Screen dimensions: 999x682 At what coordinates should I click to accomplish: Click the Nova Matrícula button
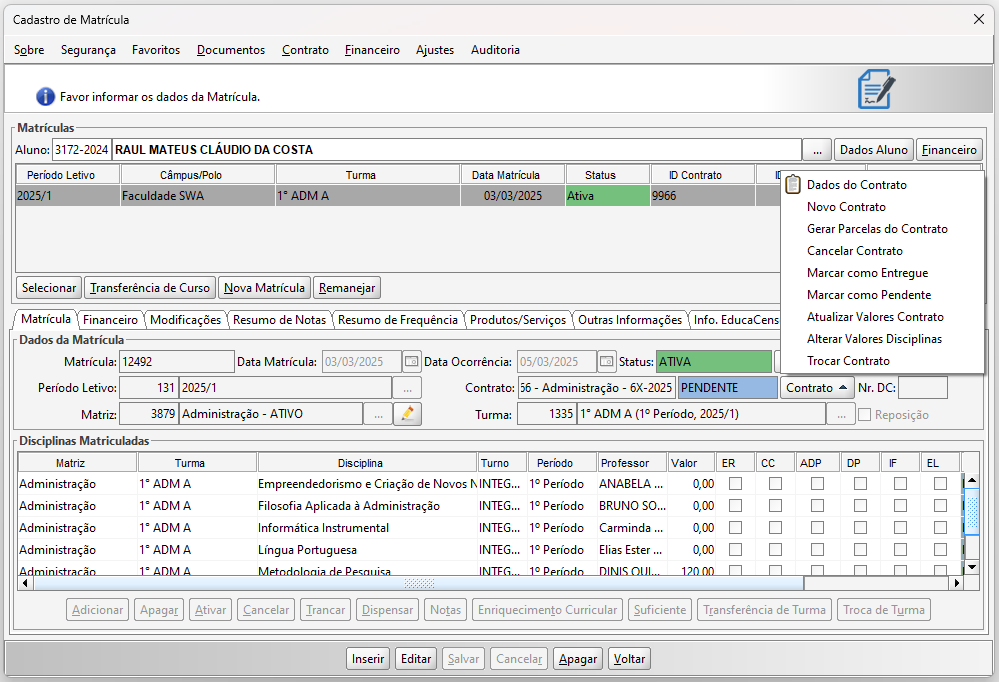click(264, 288)
